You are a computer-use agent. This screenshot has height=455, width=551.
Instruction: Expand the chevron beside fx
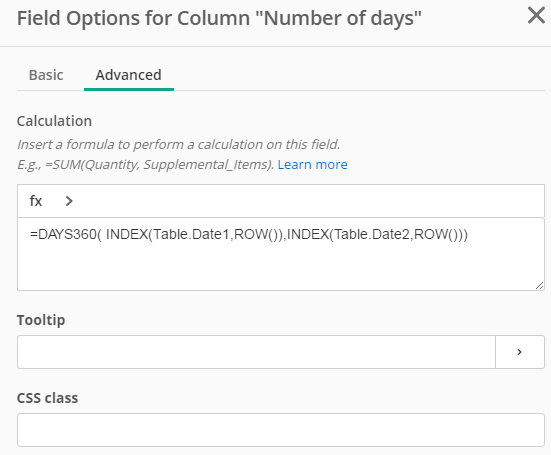69,201
